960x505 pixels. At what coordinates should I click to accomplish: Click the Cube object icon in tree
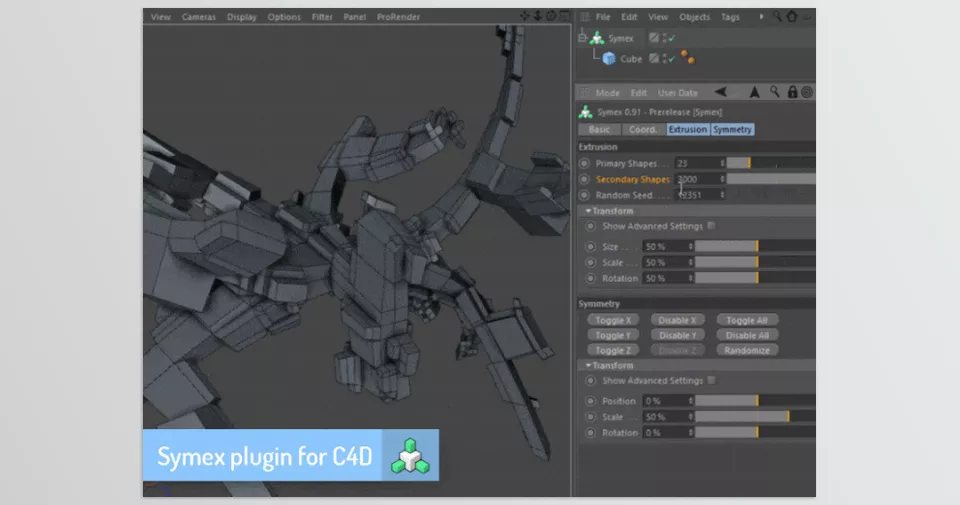(x=609, y=59)
